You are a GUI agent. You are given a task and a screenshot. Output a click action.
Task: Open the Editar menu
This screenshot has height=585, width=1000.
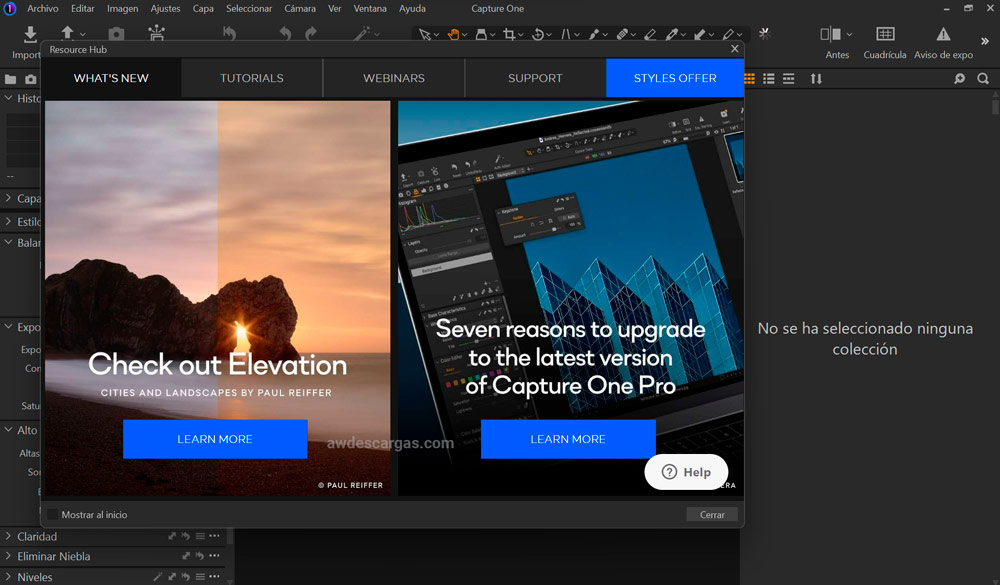[82, 8]
